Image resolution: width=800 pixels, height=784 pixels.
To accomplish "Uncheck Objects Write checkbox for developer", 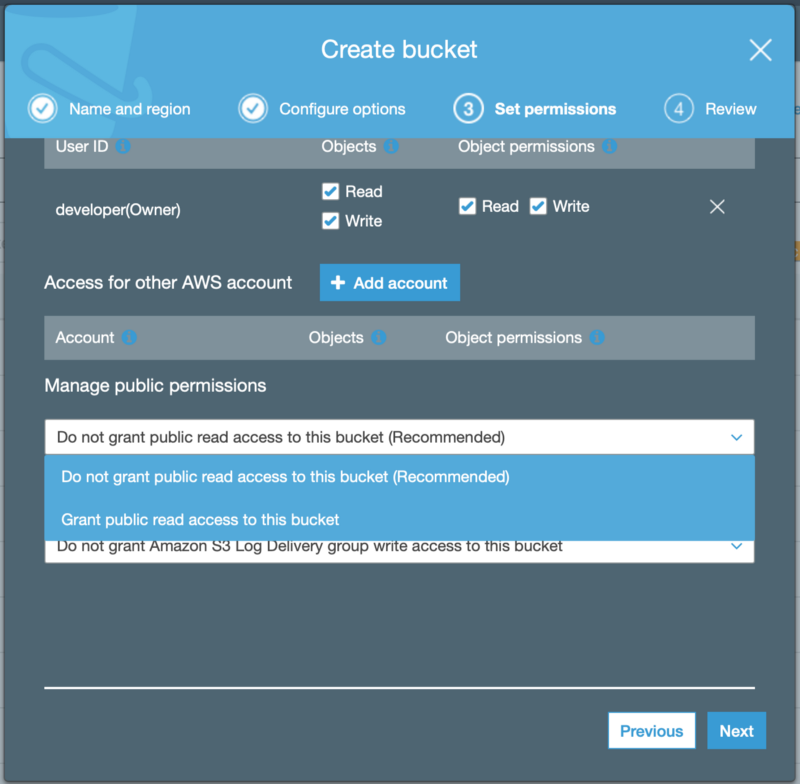I will [331, 221].
